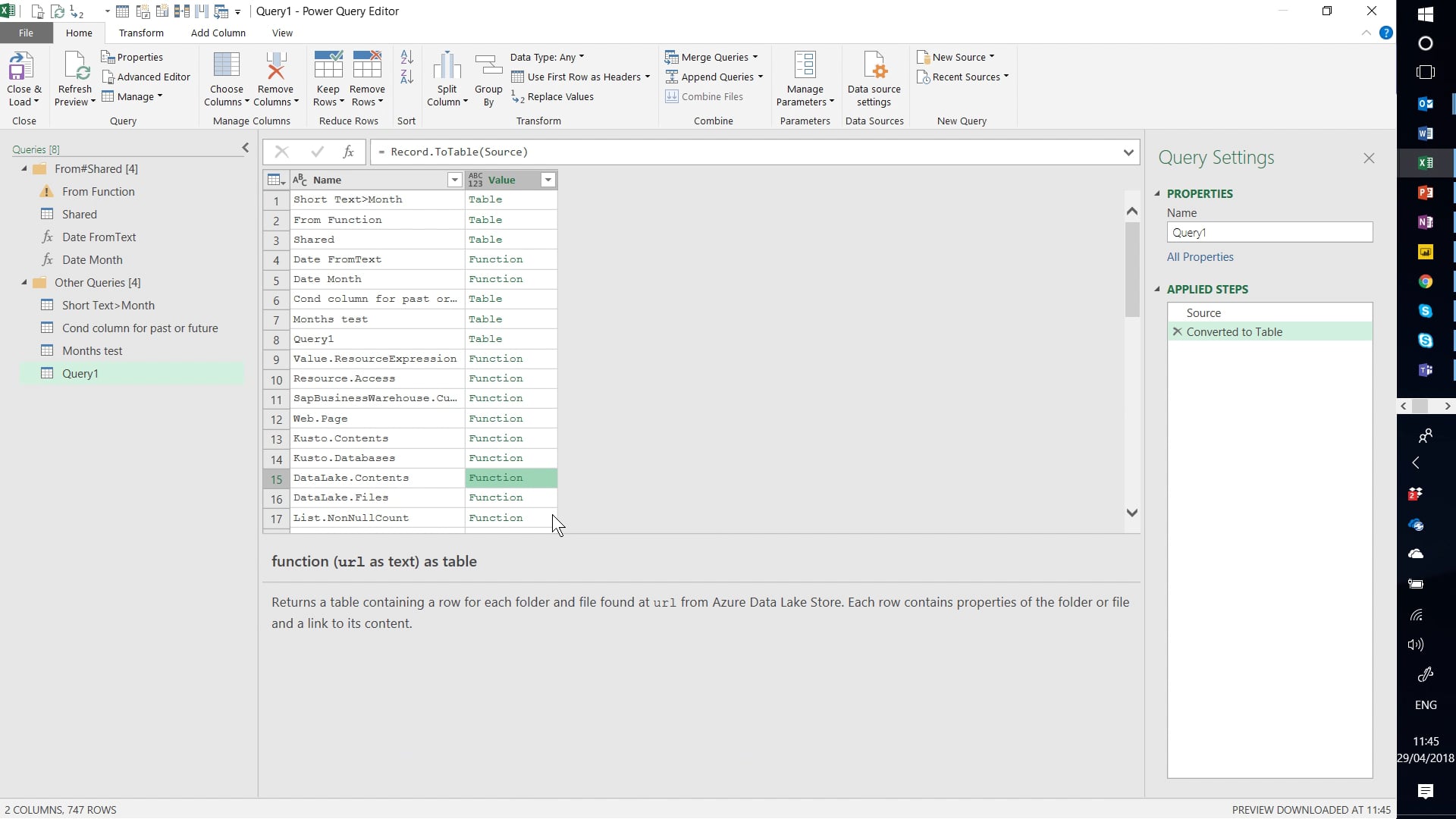
Task: Click Use First Row as Headers
Action: 581,77
